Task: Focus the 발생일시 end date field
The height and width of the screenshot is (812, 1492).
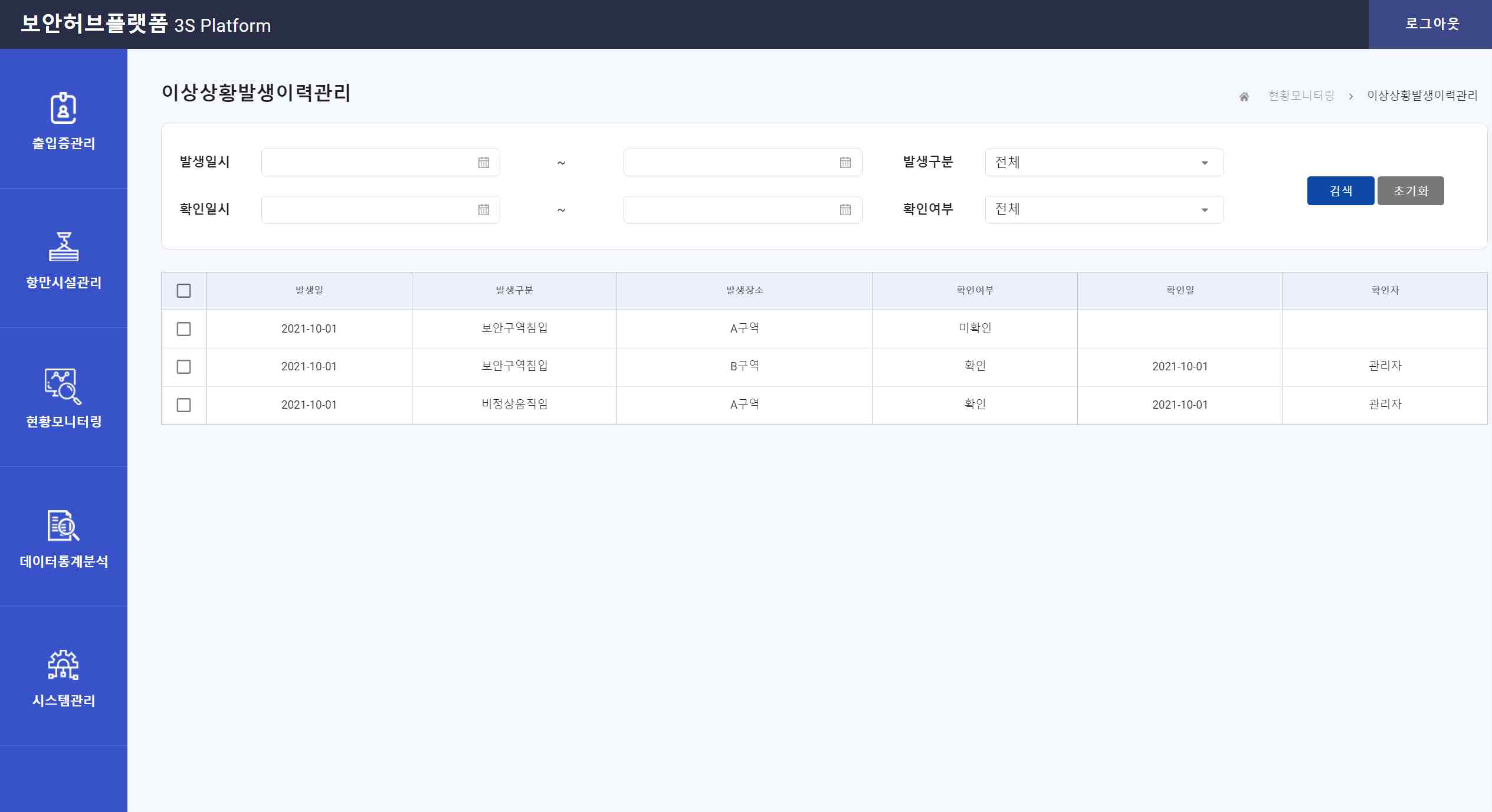Action: click(743, 162)
